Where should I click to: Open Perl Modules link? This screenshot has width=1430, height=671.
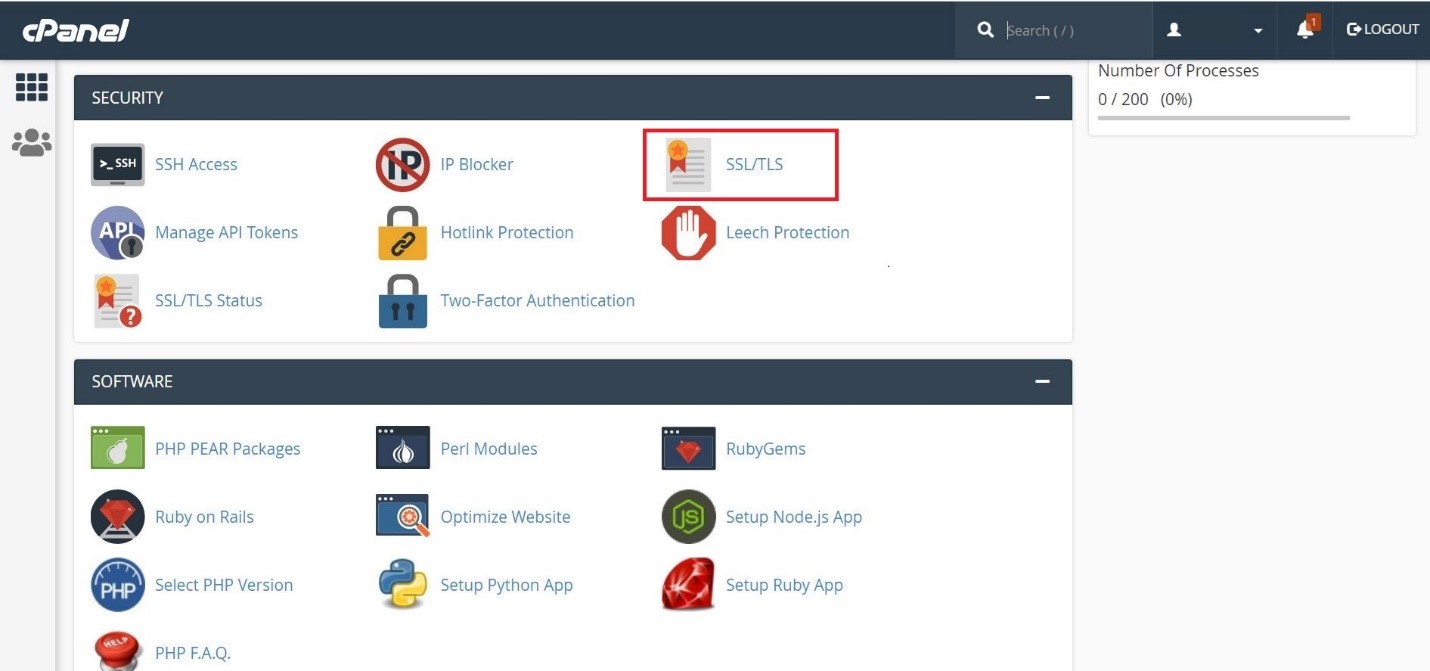tap(489, 449)
